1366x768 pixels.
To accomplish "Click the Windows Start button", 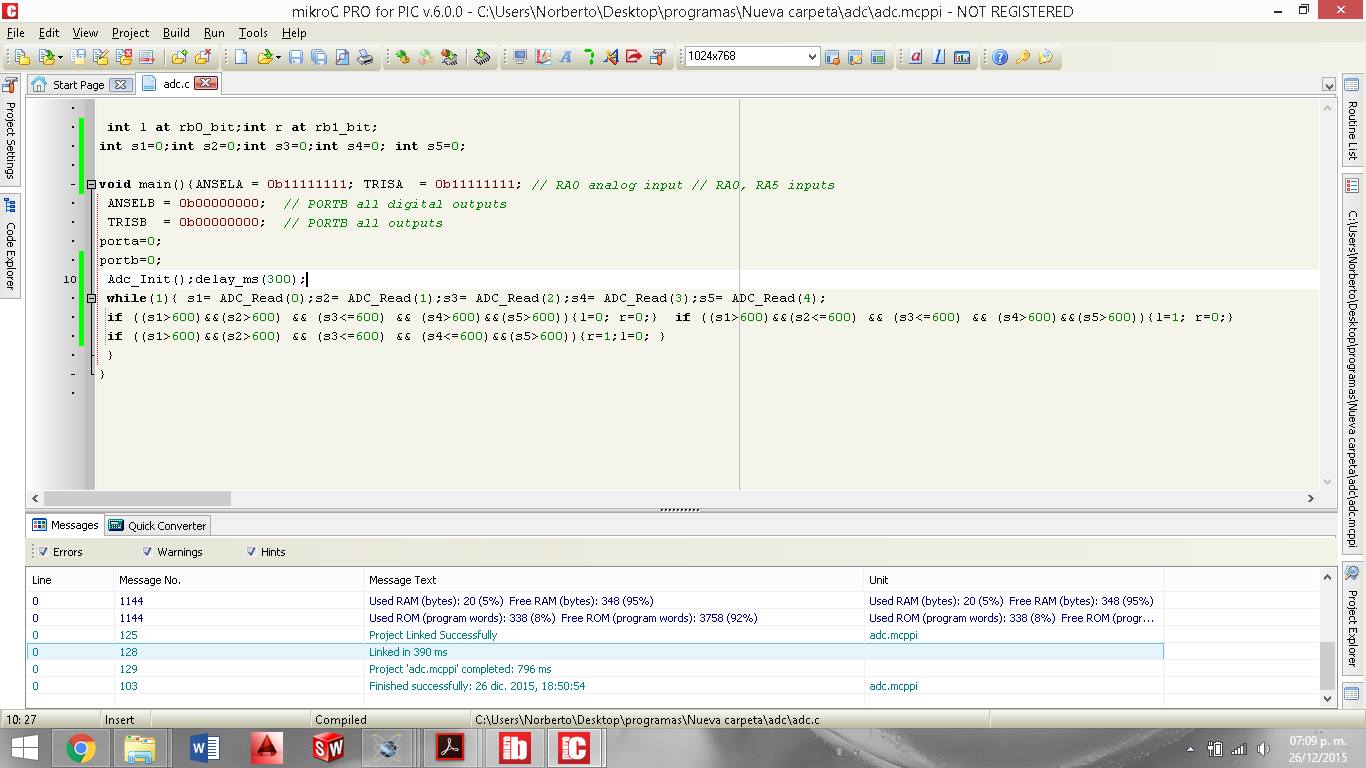I will pyautogui.click(x=24, y=747).
